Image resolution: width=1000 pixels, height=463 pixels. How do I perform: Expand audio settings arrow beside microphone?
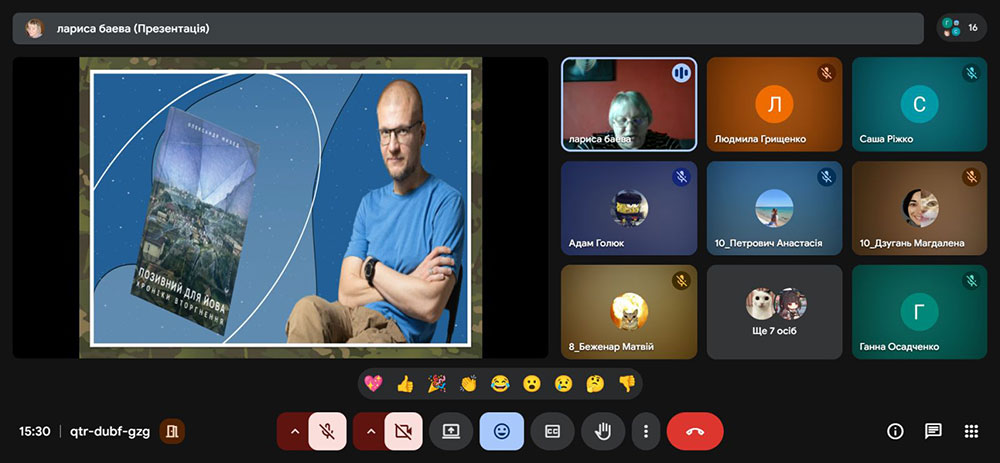pos(293,431)
